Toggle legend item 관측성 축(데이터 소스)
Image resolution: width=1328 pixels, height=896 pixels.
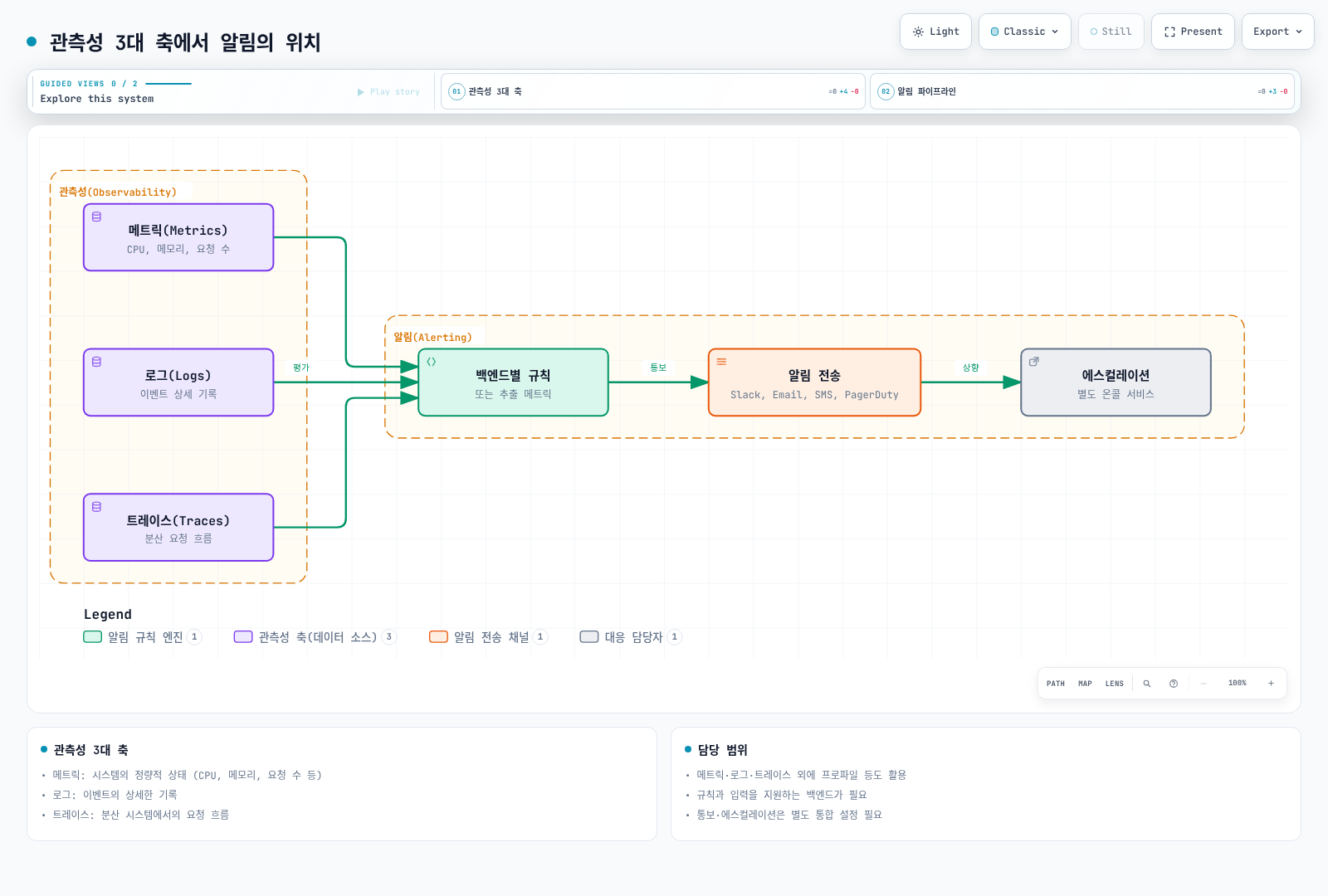pyautogui.click(x=315, y=637)
